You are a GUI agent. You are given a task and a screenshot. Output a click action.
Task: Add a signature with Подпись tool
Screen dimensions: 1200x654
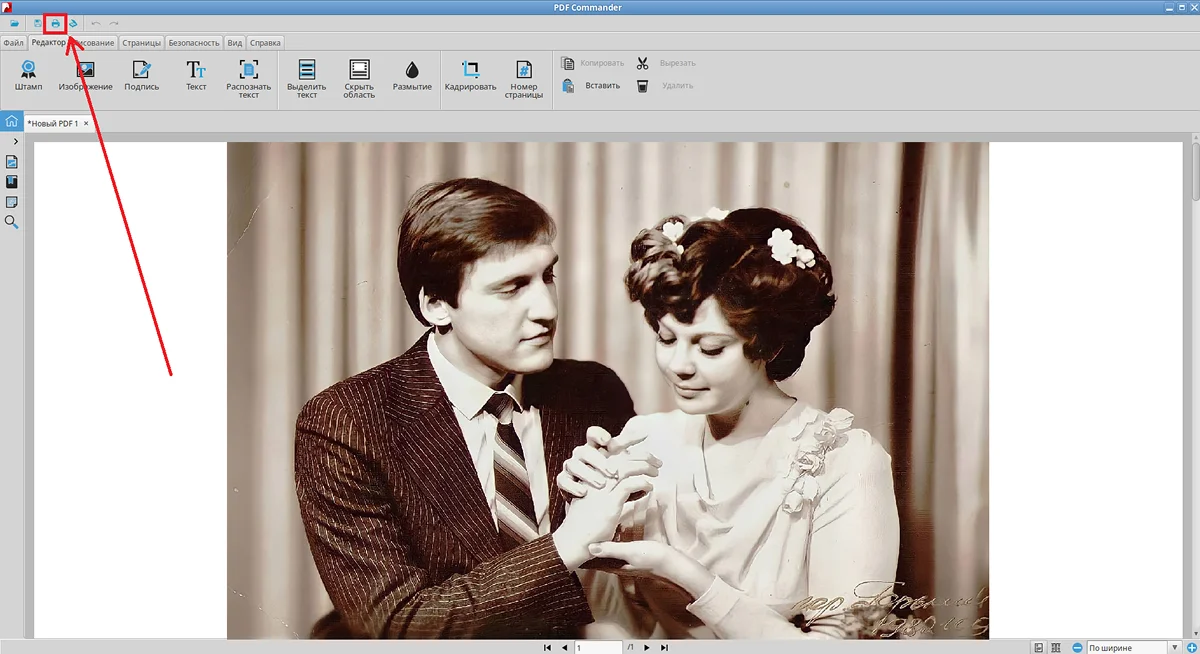click(141, 76)
